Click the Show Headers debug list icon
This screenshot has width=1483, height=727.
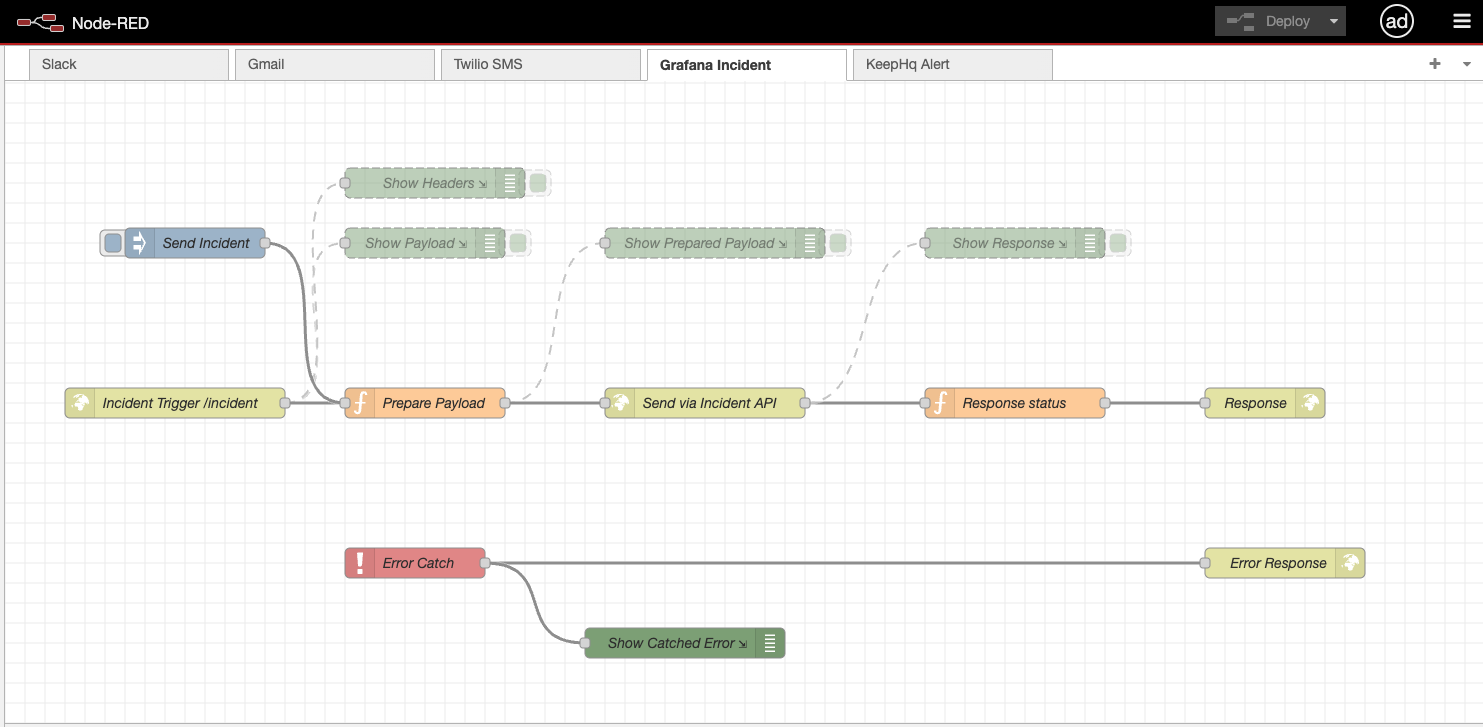point(510,183)
